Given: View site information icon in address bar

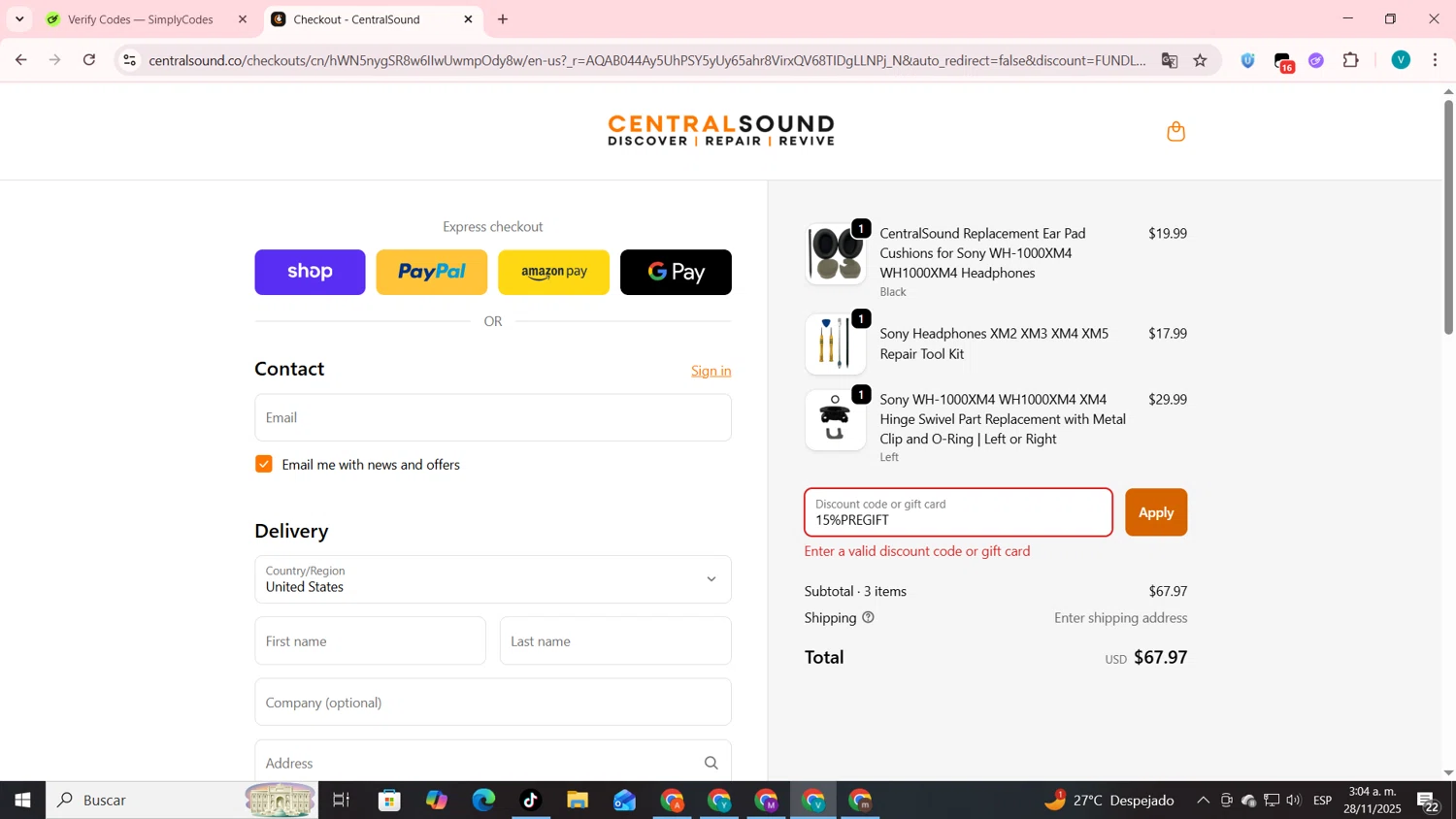Looking at the screenshot, I should pos(129,60).
